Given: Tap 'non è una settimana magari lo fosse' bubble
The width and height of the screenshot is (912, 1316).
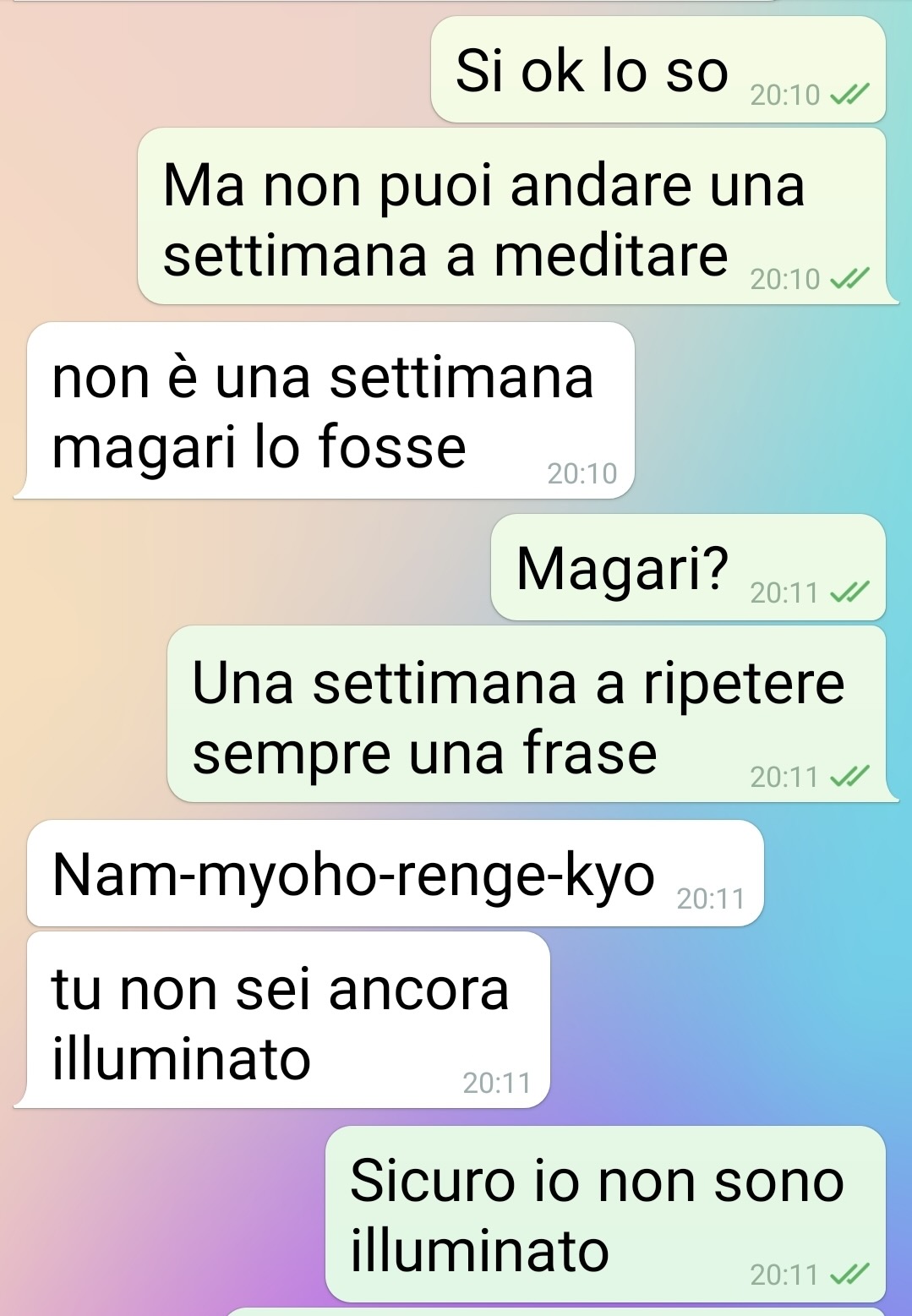Looking at the screenshot, I should pyautogui.click(x=325, y=411).
